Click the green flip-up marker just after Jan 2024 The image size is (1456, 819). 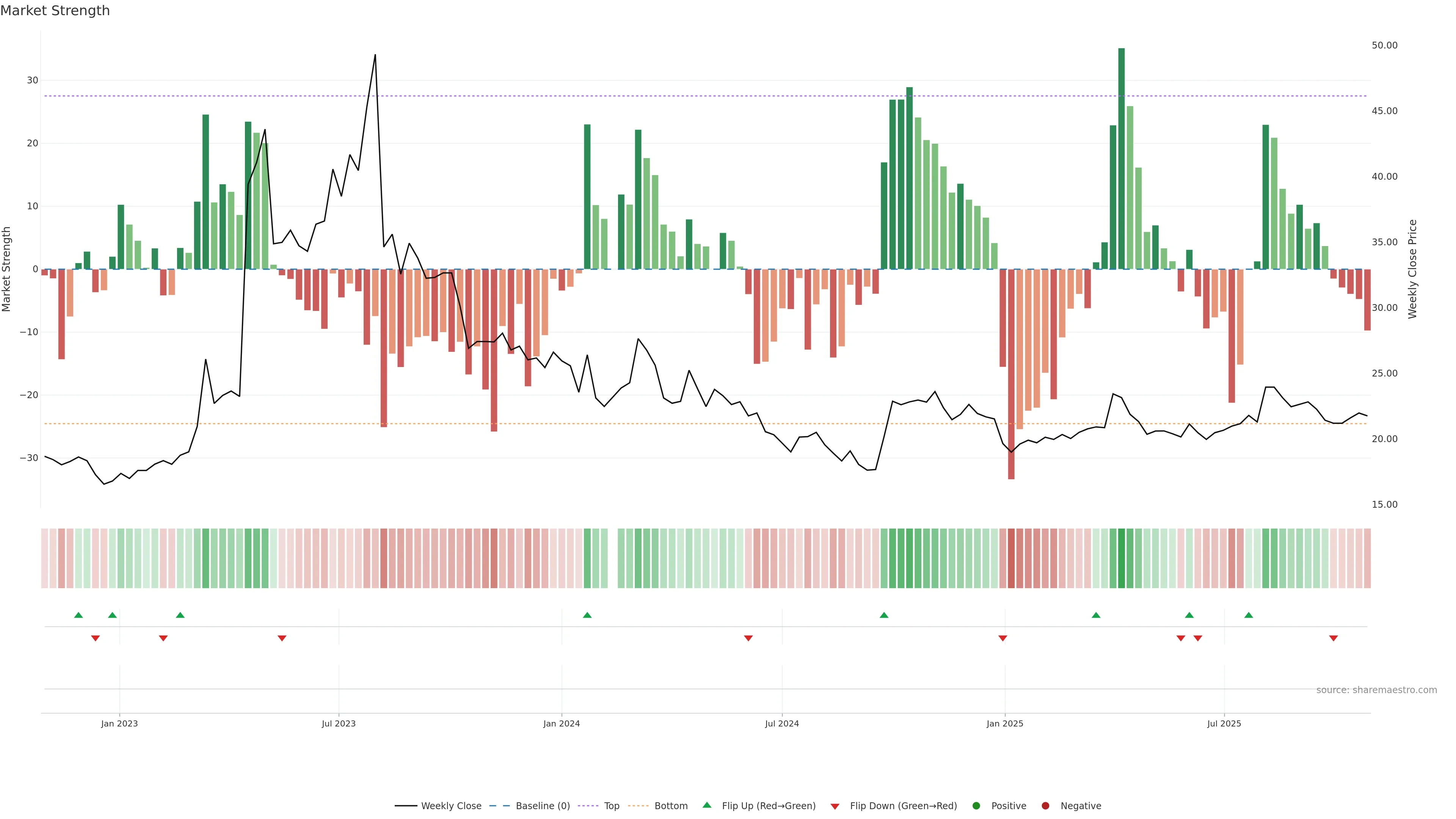[587, 615]
